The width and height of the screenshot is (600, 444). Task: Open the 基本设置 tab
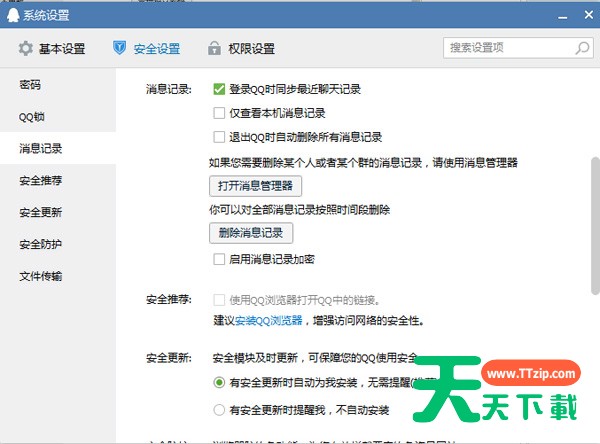(x=52, y=49)
